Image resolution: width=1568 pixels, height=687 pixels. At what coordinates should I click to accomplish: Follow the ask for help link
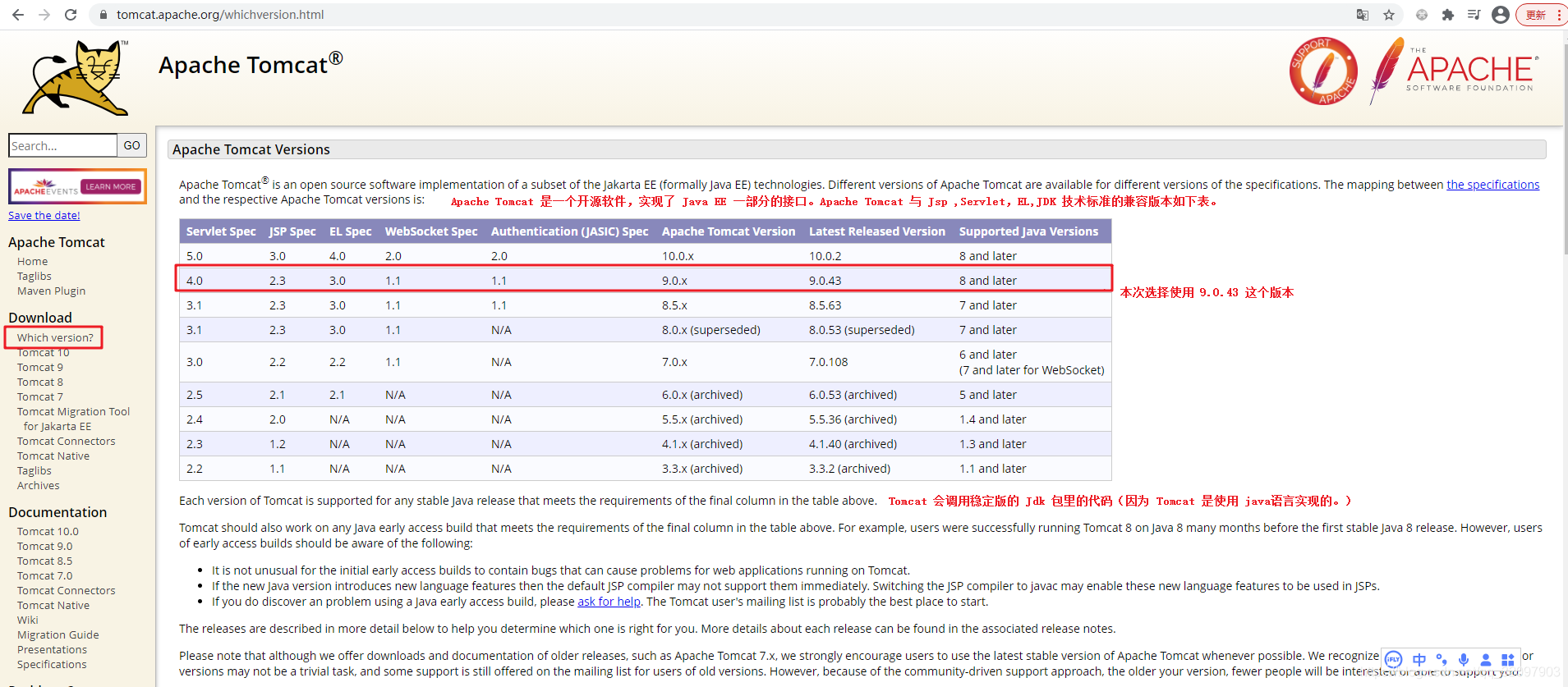[609, 602]
